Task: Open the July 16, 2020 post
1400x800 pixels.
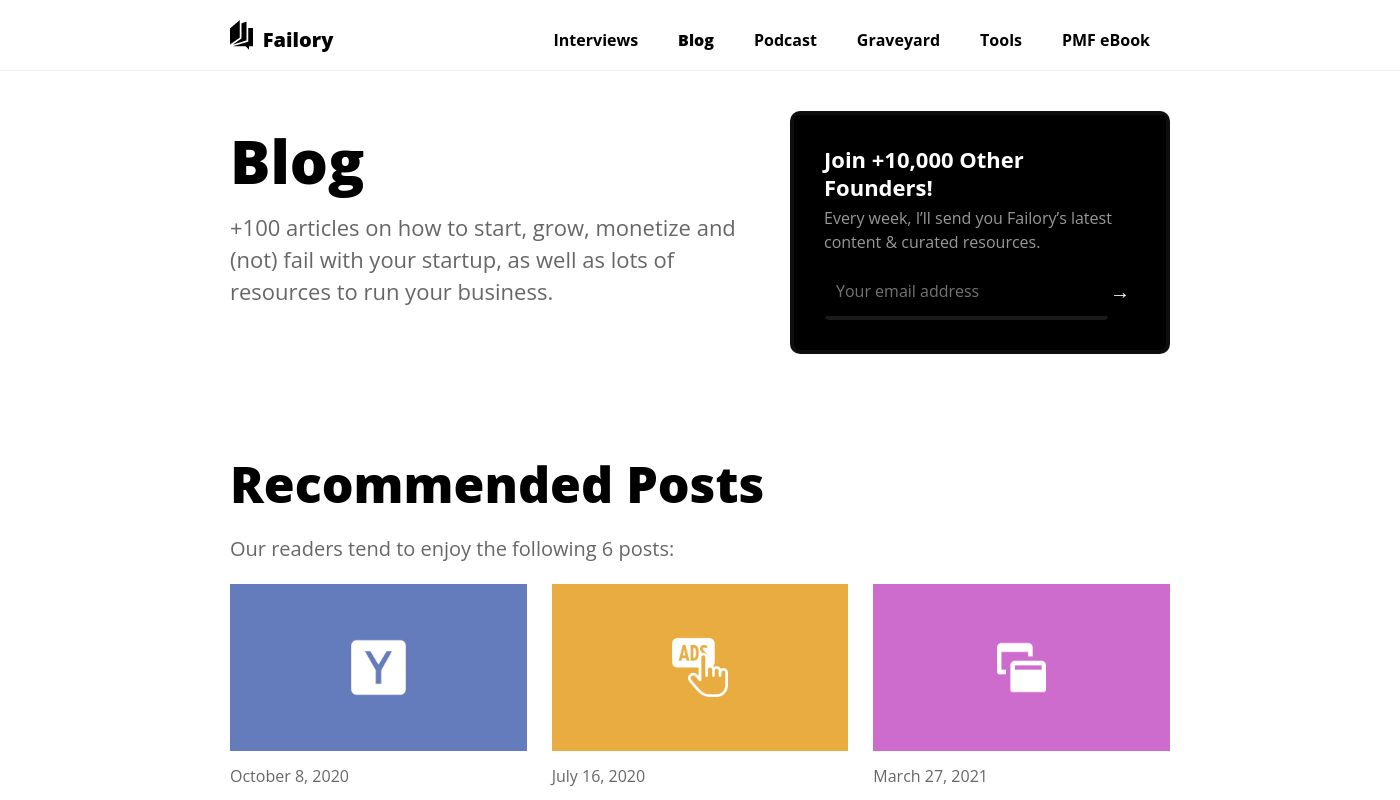Action: click(598, 776)
